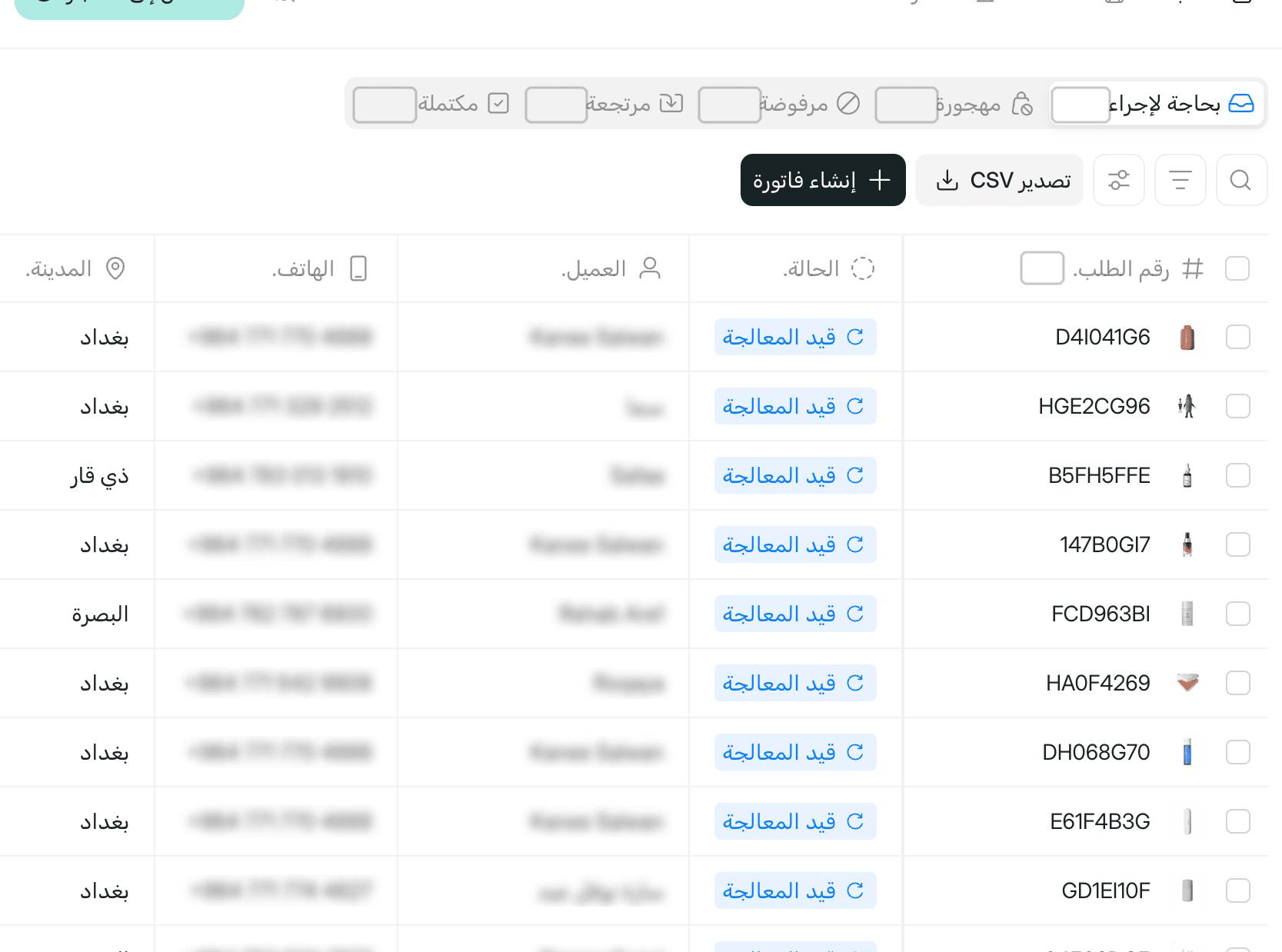Click city ذي قار in B5FH5FFE row
Screen dimensions: 1282x952
tap(100, 477)
